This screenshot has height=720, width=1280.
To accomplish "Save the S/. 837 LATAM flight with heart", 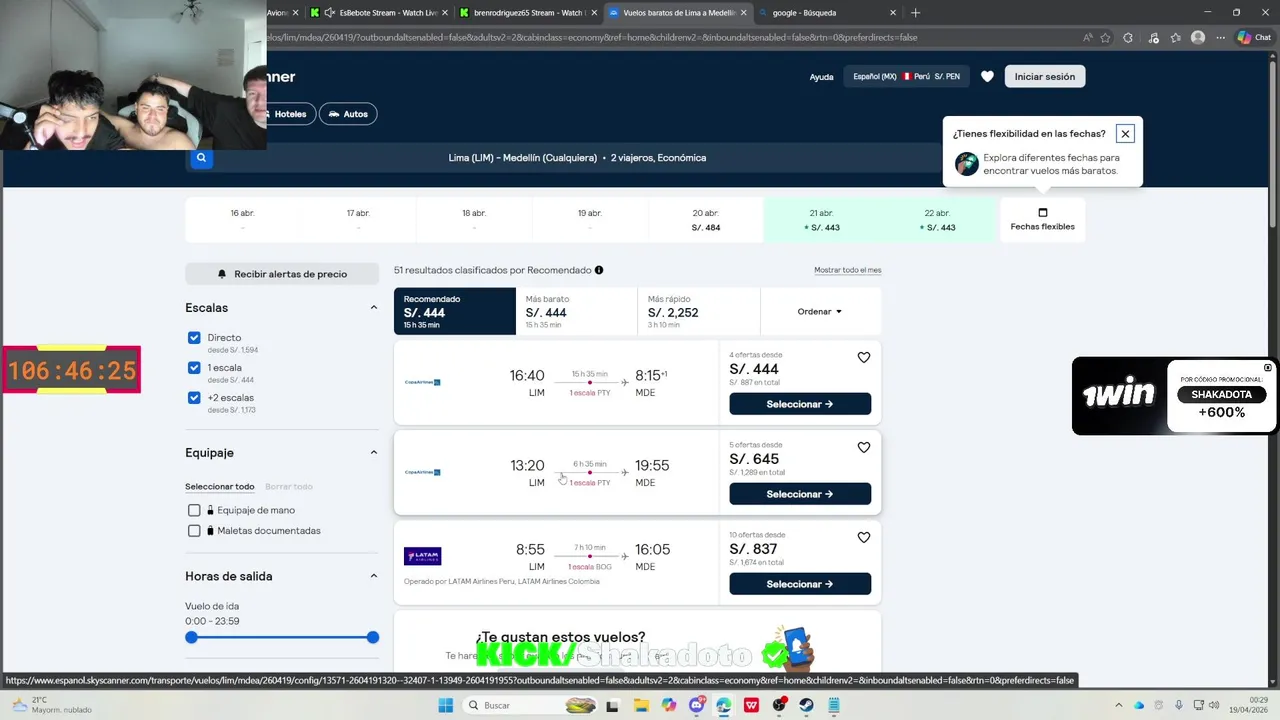I will pos(864,537).
